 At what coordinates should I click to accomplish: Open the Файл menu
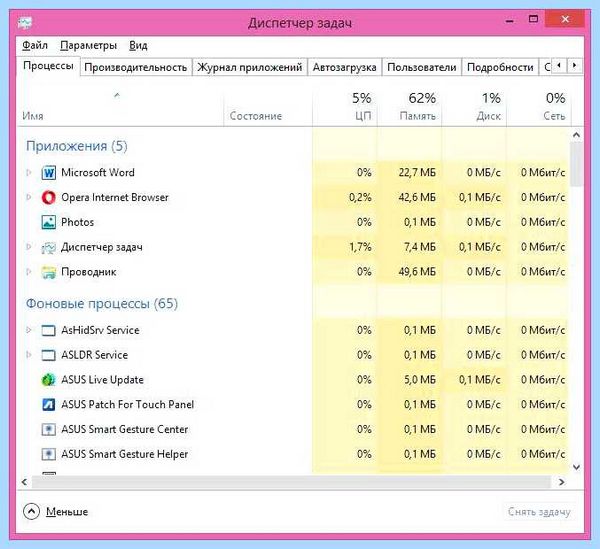click(34, 45)
